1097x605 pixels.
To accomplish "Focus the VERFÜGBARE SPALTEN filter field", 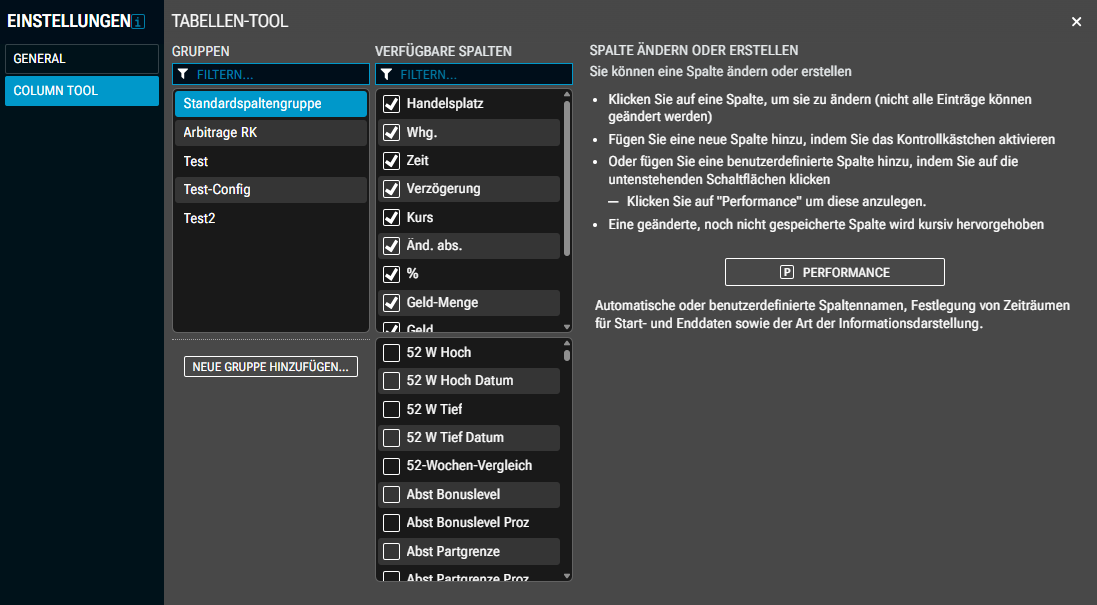I will pyautogui.click(x=474, y=74).
